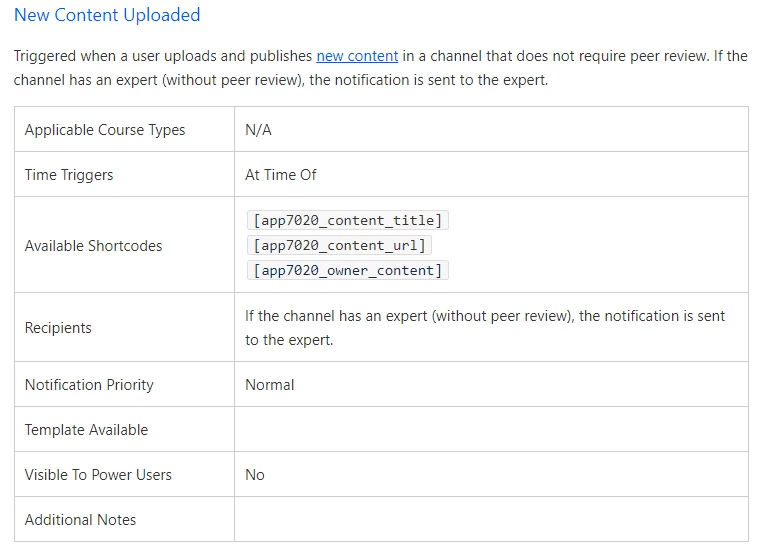Click the 'Recipients' row label
This screenshot has width=760, height=550.
coord(58,328)
